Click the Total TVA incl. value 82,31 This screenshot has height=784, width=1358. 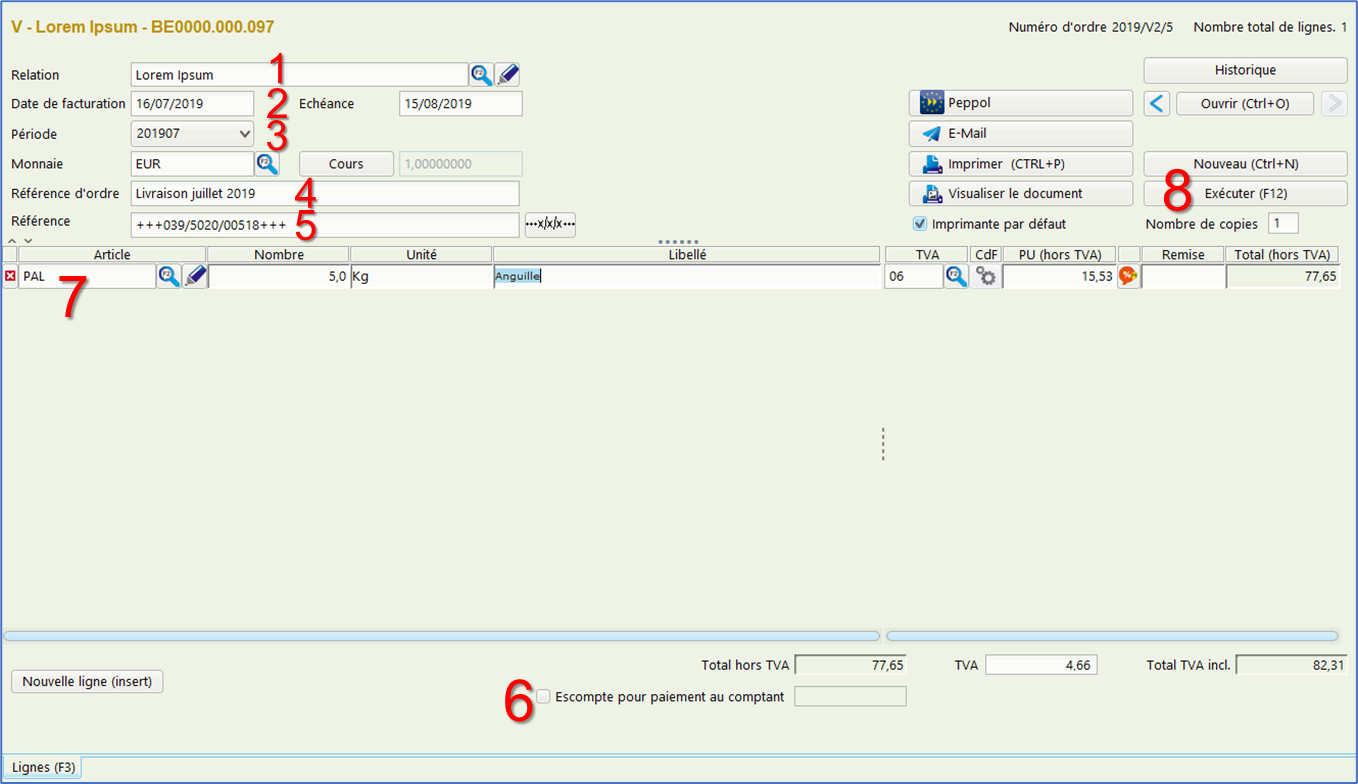click(x=1292, y=665)
